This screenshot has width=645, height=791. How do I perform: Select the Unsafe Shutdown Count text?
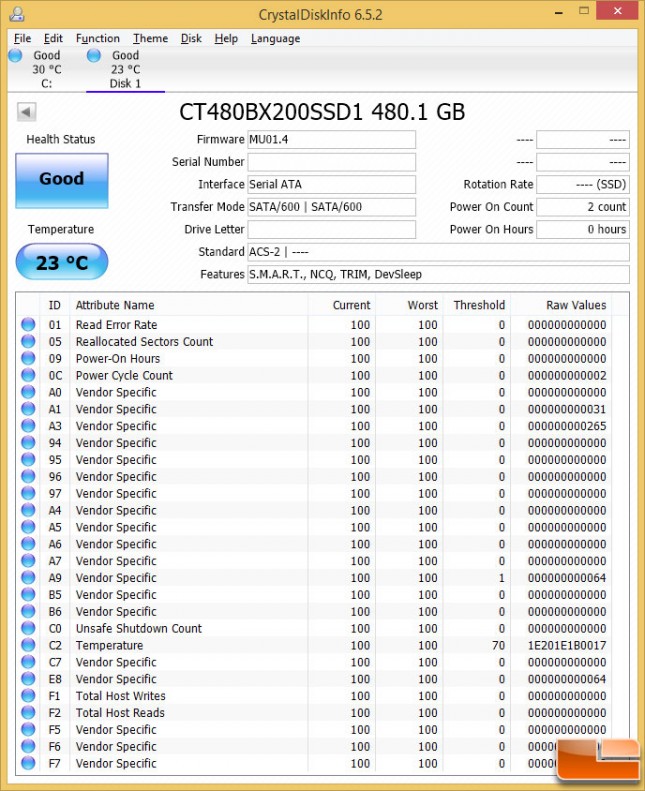[x=139, y=629]
